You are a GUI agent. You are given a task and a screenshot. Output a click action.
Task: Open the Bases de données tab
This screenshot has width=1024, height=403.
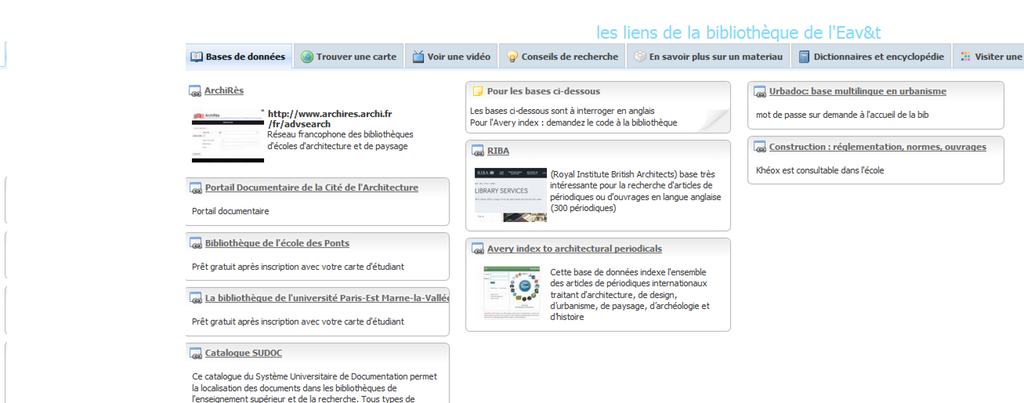point(239,57)
